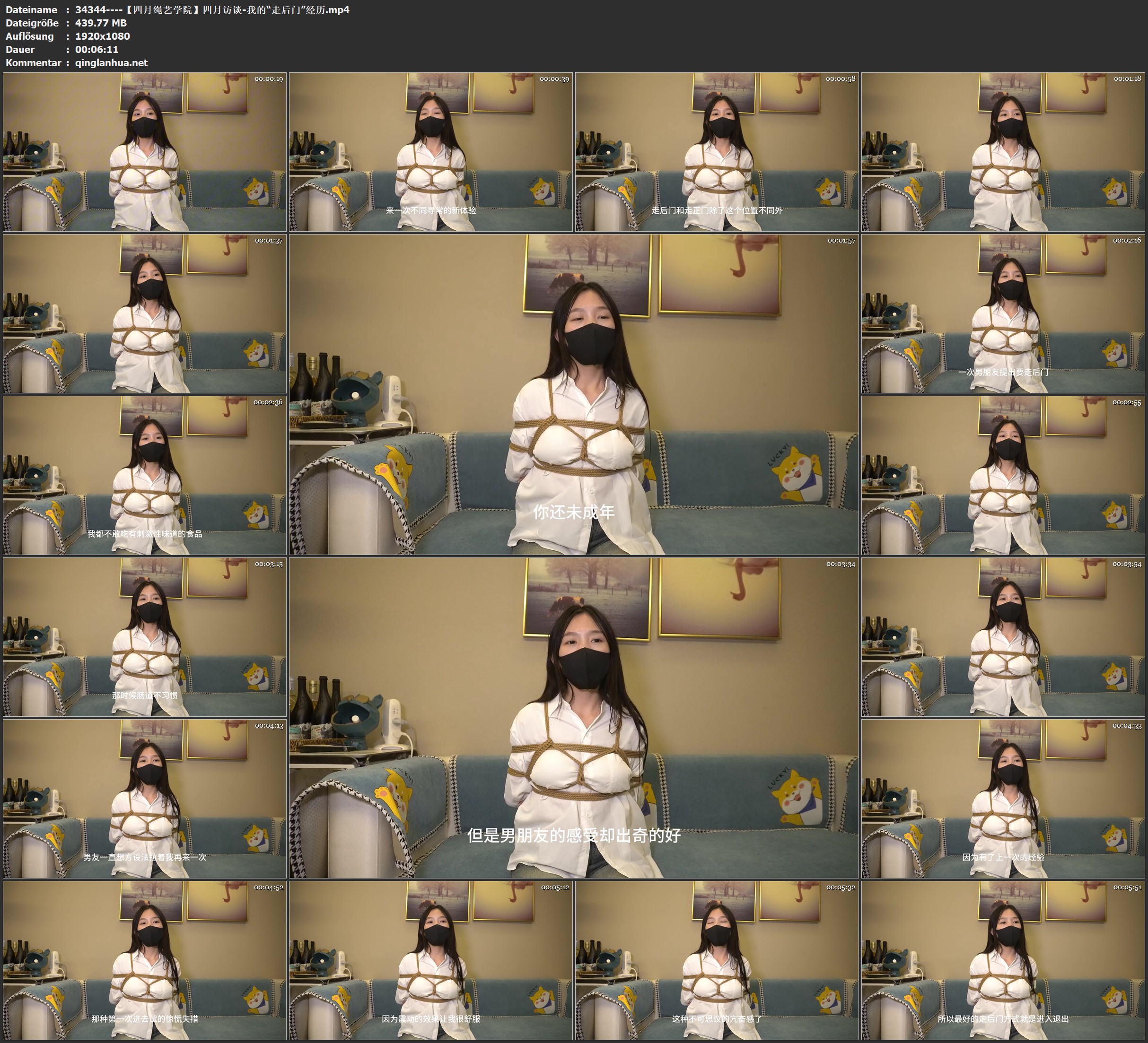Click the Dateiname file name text
Image resolution: width=1148 pixels, height=1043 pixels.
(212, 9)
